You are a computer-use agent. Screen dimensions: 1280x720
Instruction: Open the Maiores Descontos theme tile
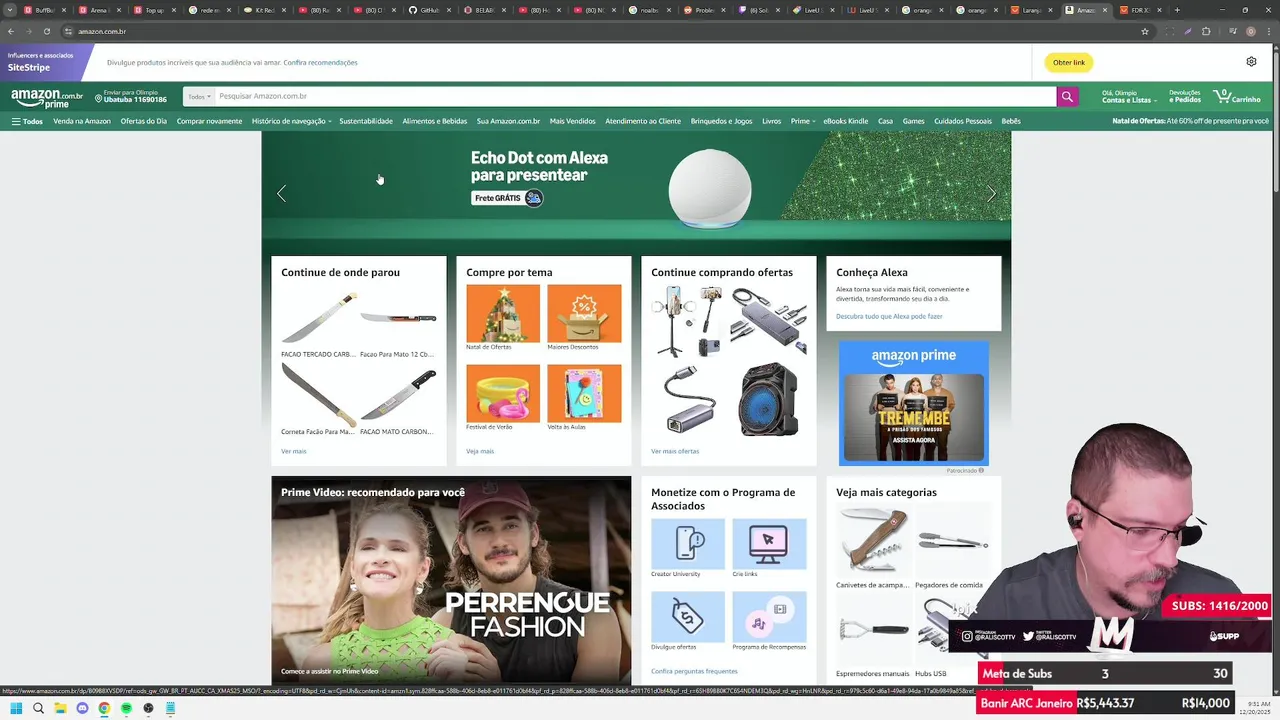coord(584,314)
